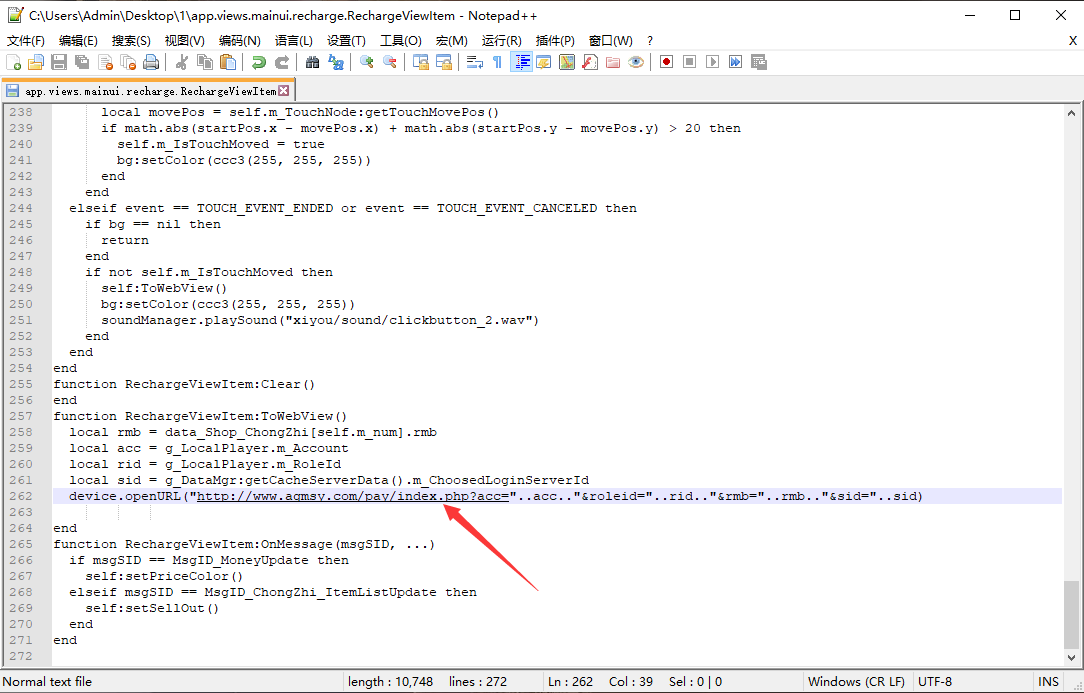The height and width of the screenshot is (693, 1084).
Task: Cut selection with the scissors icon
Action: 182,62
